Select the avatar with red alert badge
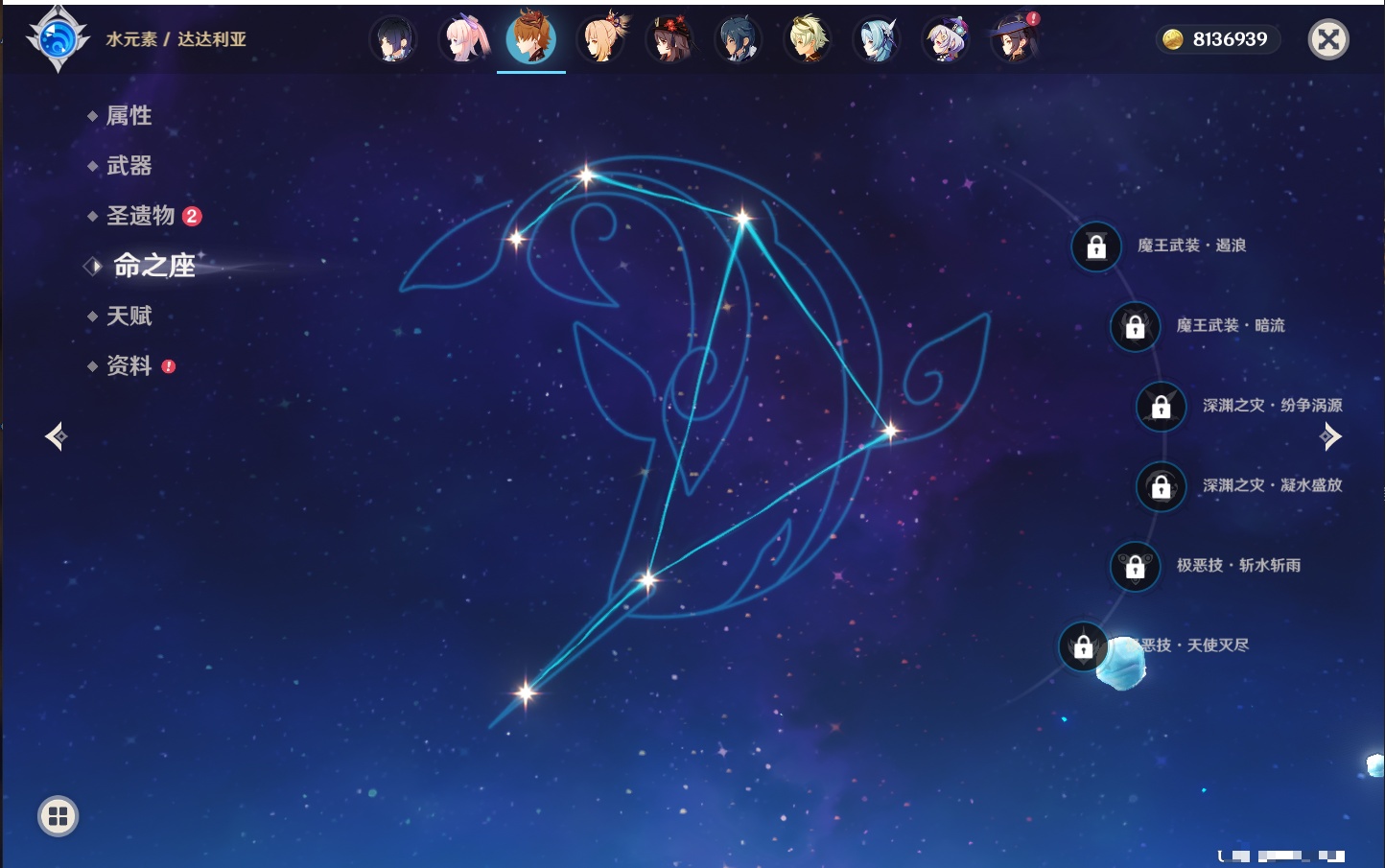 point(1015,39)
